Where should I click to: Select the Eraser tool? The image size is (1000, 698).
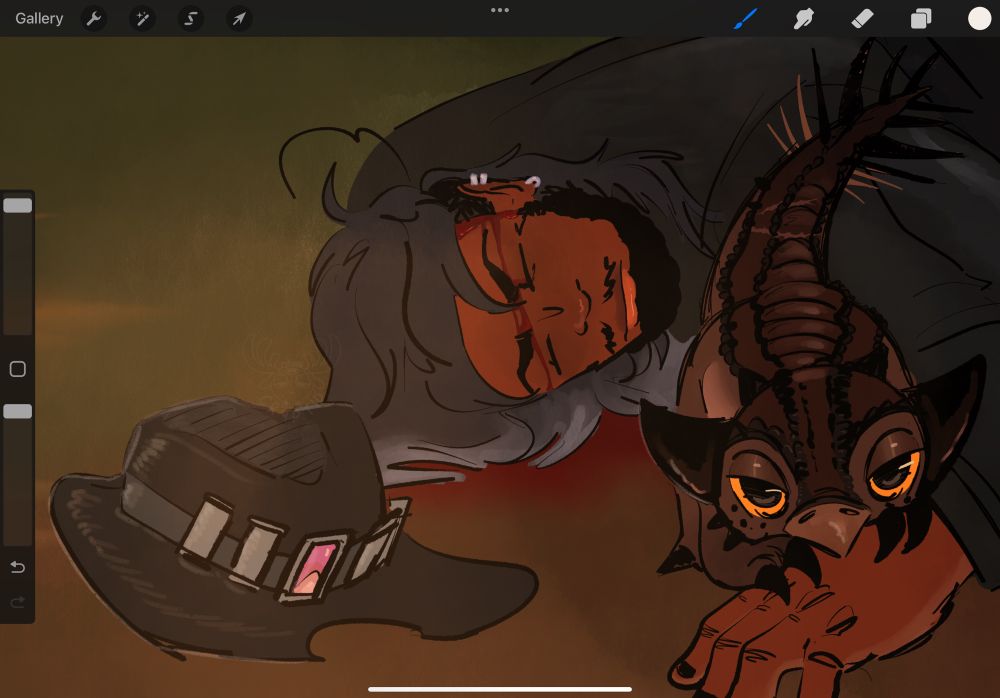click(x=862, y=19)
